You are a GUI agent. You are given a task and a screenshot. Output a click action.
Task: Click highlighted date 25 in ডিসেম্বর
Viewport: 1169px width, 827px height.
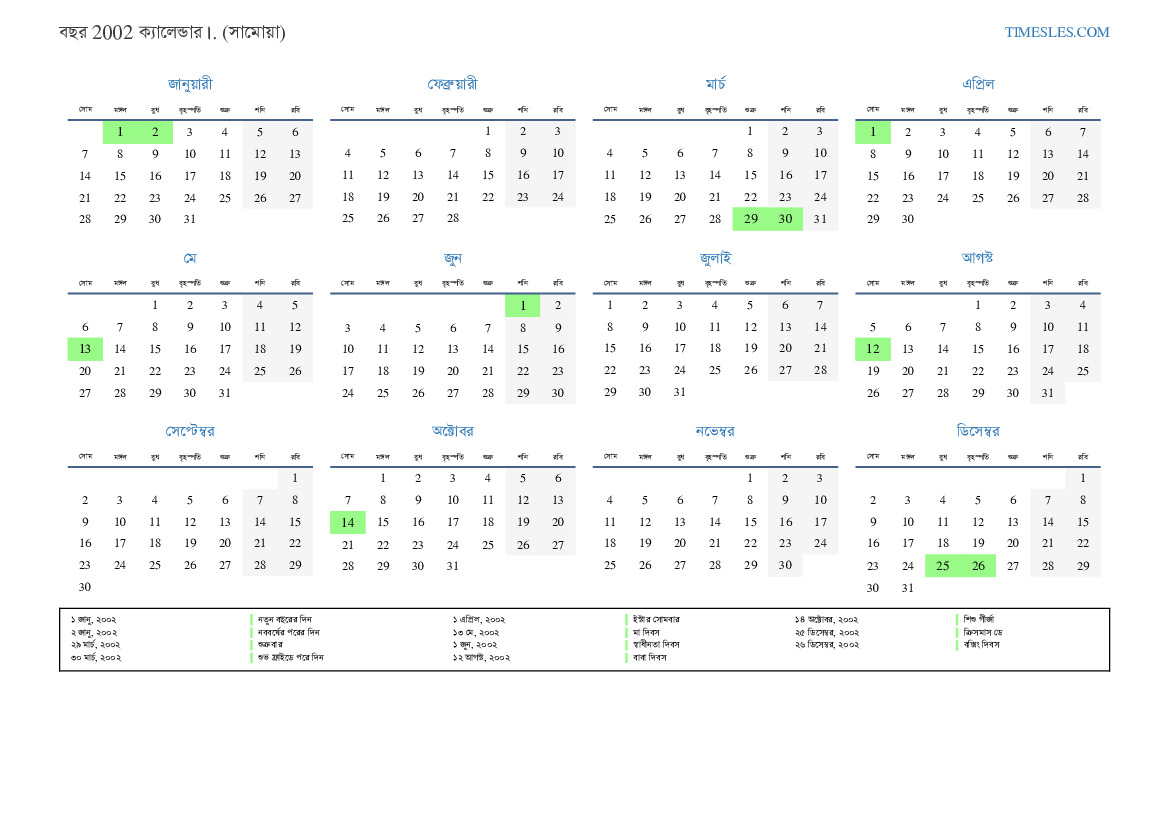(942, 566)
